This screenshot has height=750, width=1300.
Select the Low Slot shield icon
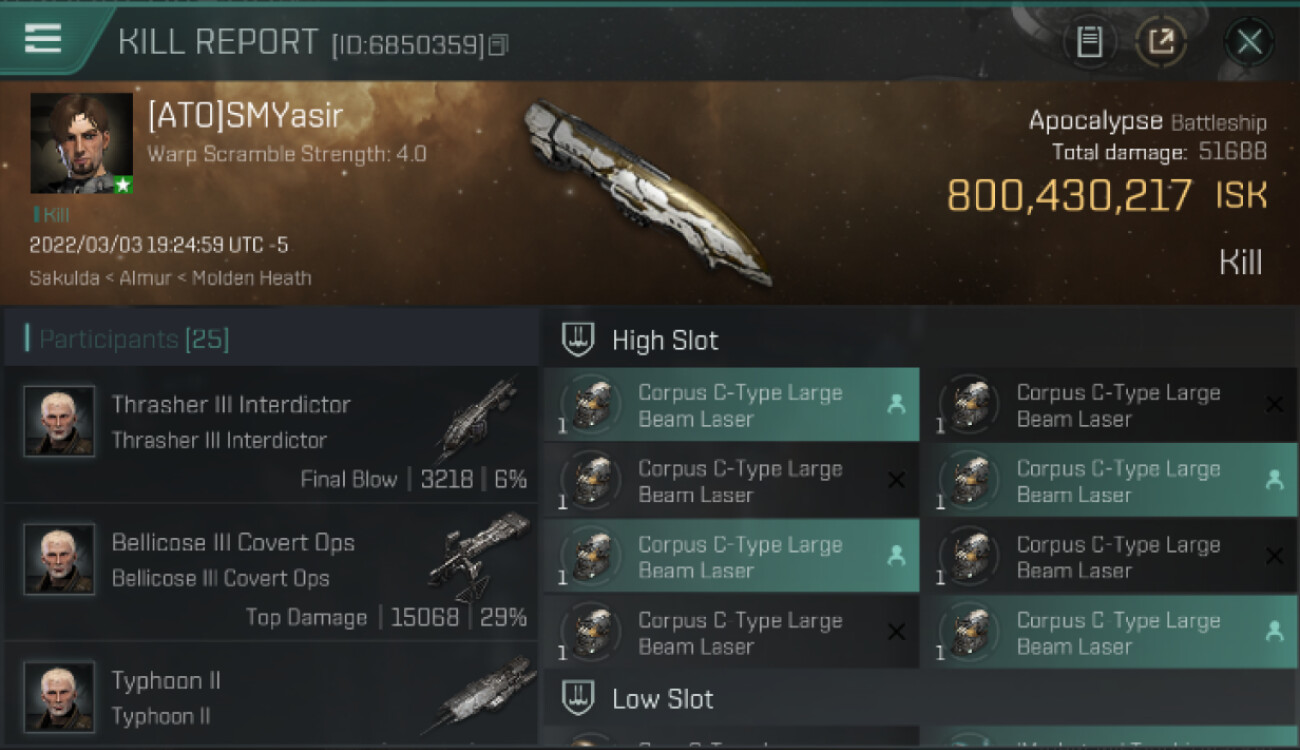click(x=578, y=698)
